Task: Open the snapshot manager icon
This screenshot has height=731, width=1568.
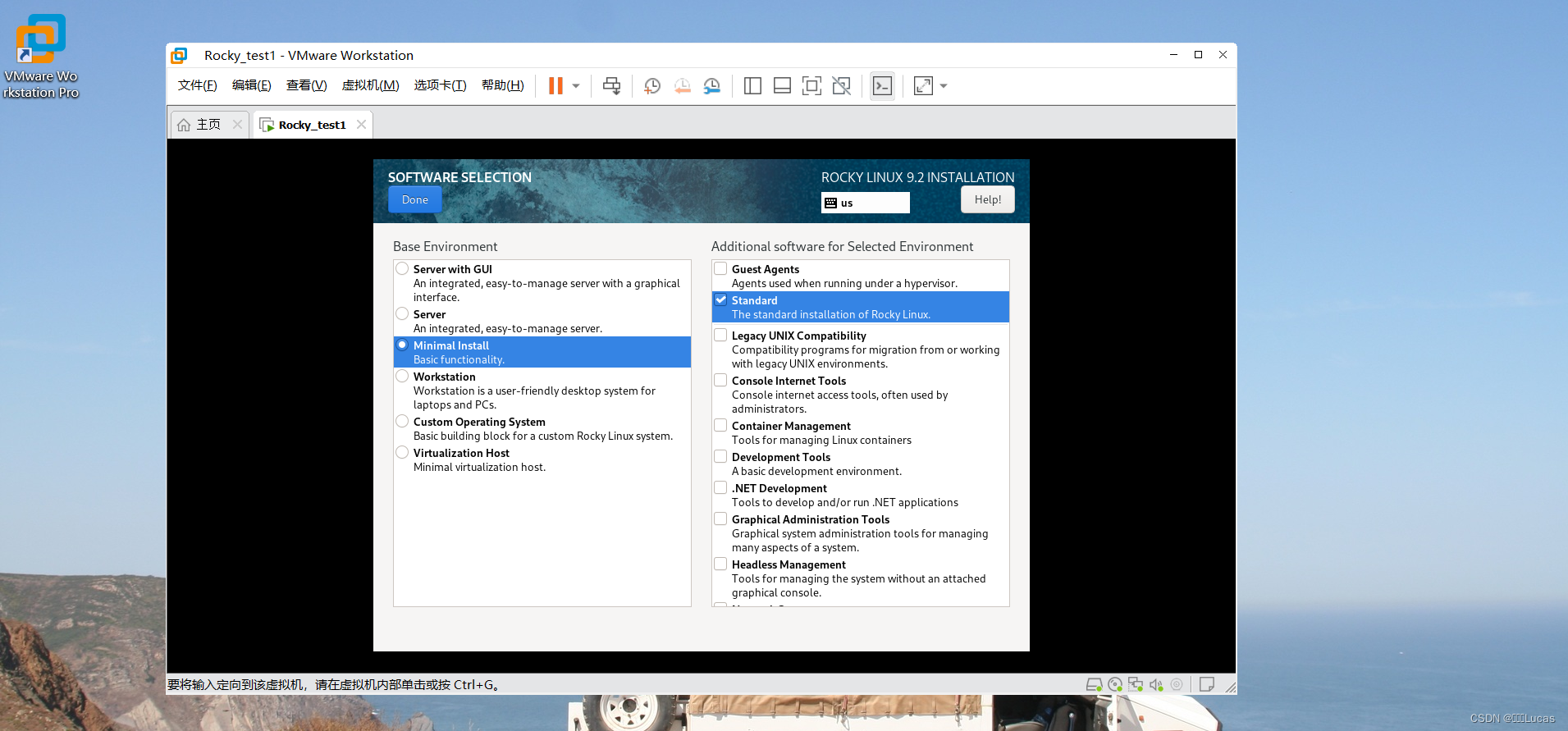Action: pos(712,86)
